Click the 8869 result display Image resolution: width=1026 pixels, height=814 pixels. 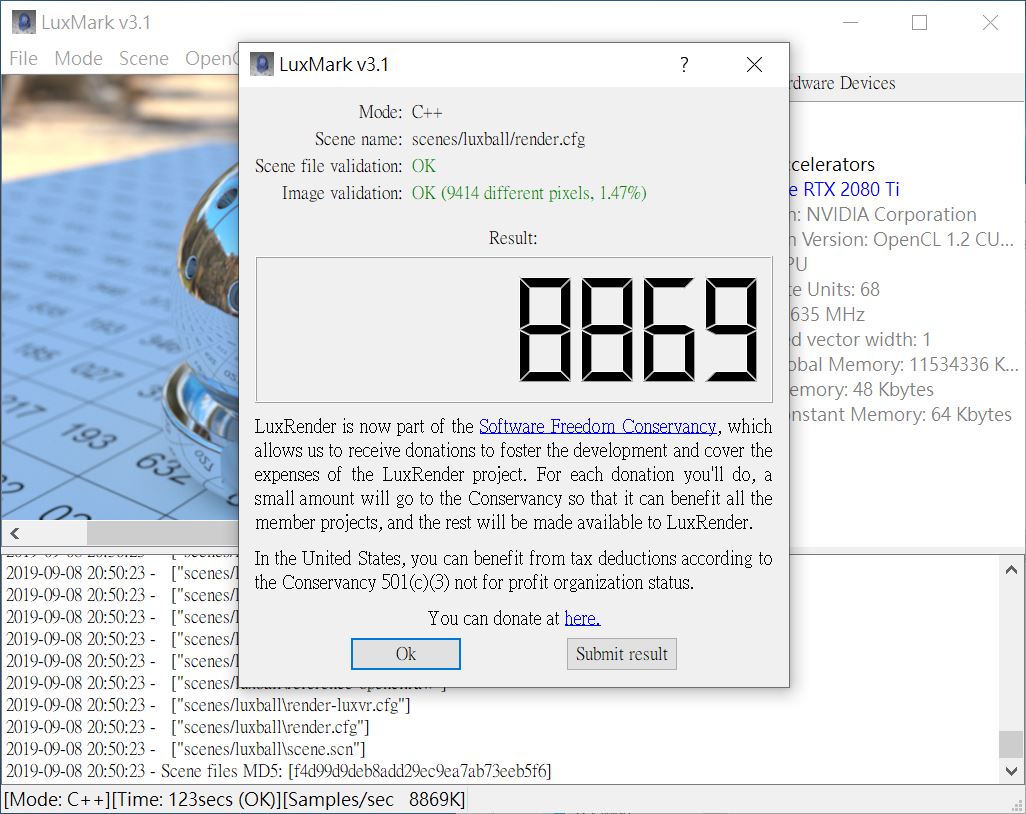pyautogui.click(x=514, y=330)
